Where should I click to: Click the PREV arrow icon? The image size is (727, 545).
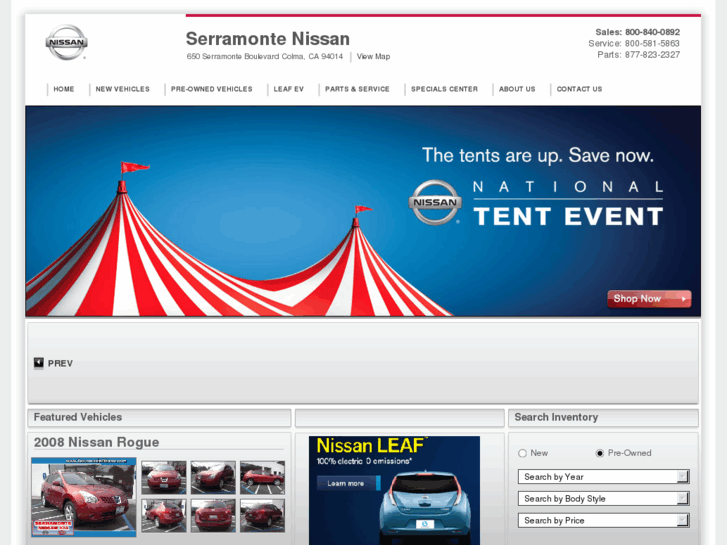click(38, 363)
